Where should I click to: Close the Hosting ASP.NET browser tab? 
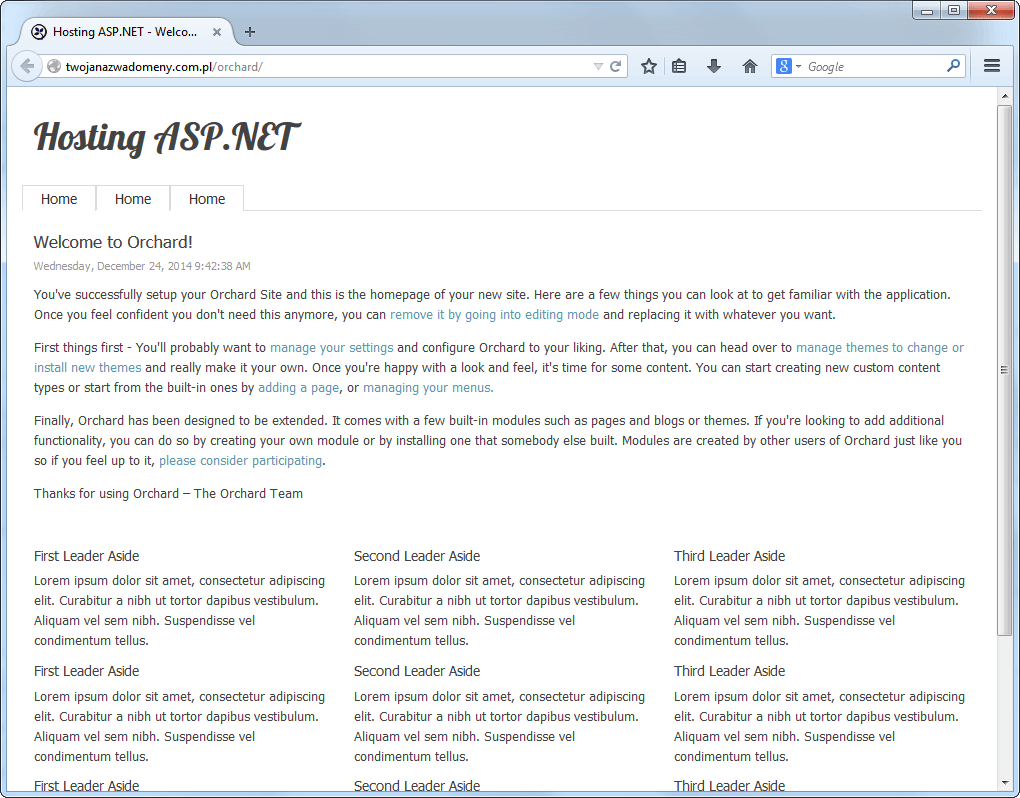pyautogui.click(x=217, y=32)
